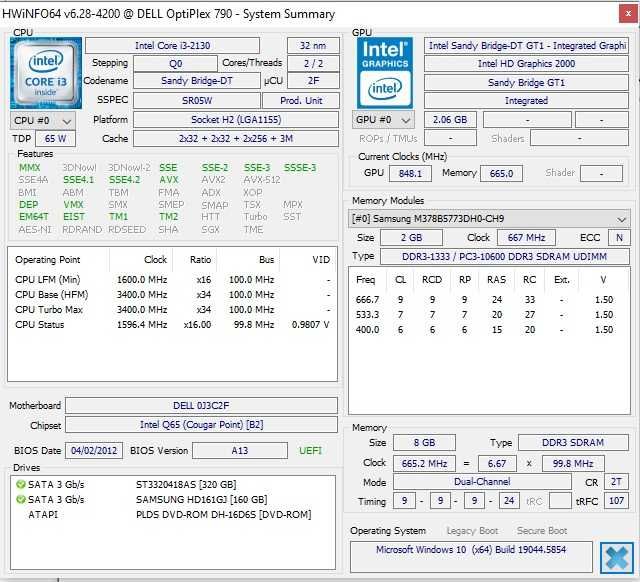Click the Intel Q65 (Cougar Point) chipset field
640x582 pixels.
201,425
